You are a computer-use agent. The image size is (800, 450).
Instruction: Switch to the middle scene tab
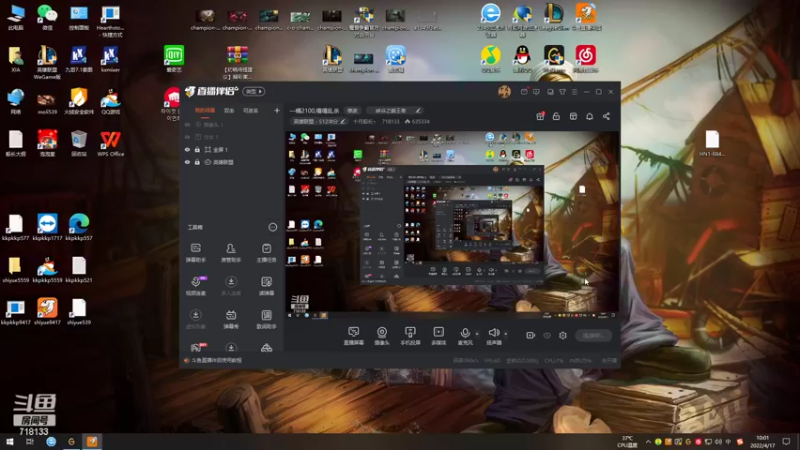pyautogui.click(x=229, y=110)
